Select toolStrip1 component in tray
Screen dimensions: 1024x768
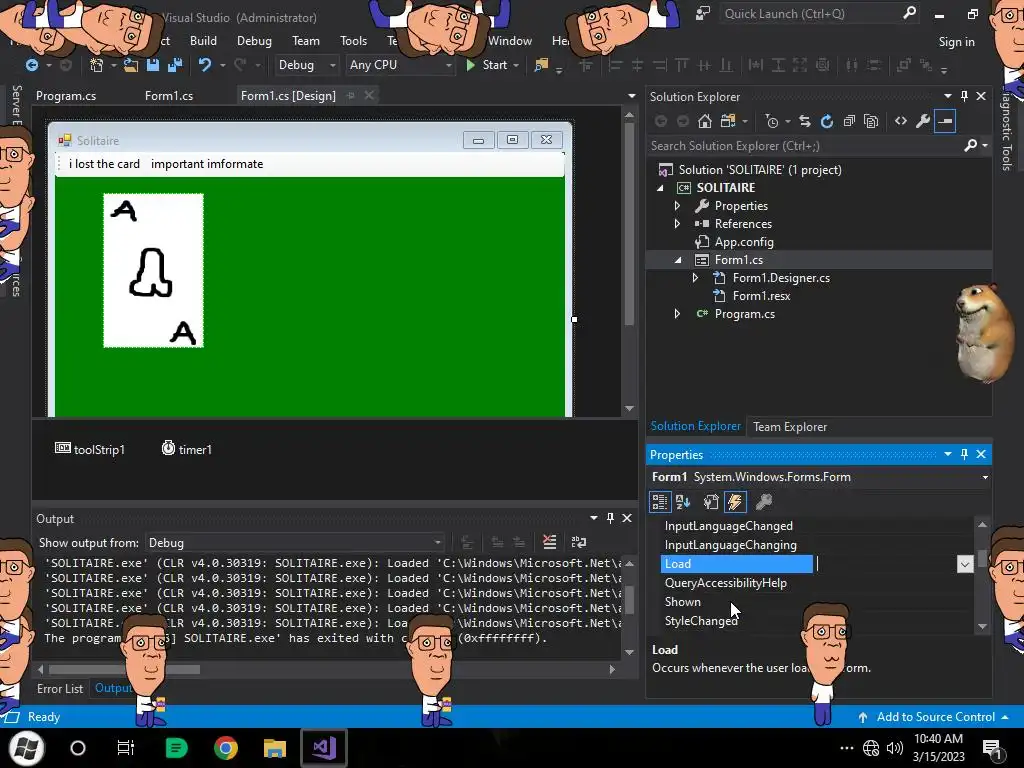pyautogui.click(x=90, y=449)
